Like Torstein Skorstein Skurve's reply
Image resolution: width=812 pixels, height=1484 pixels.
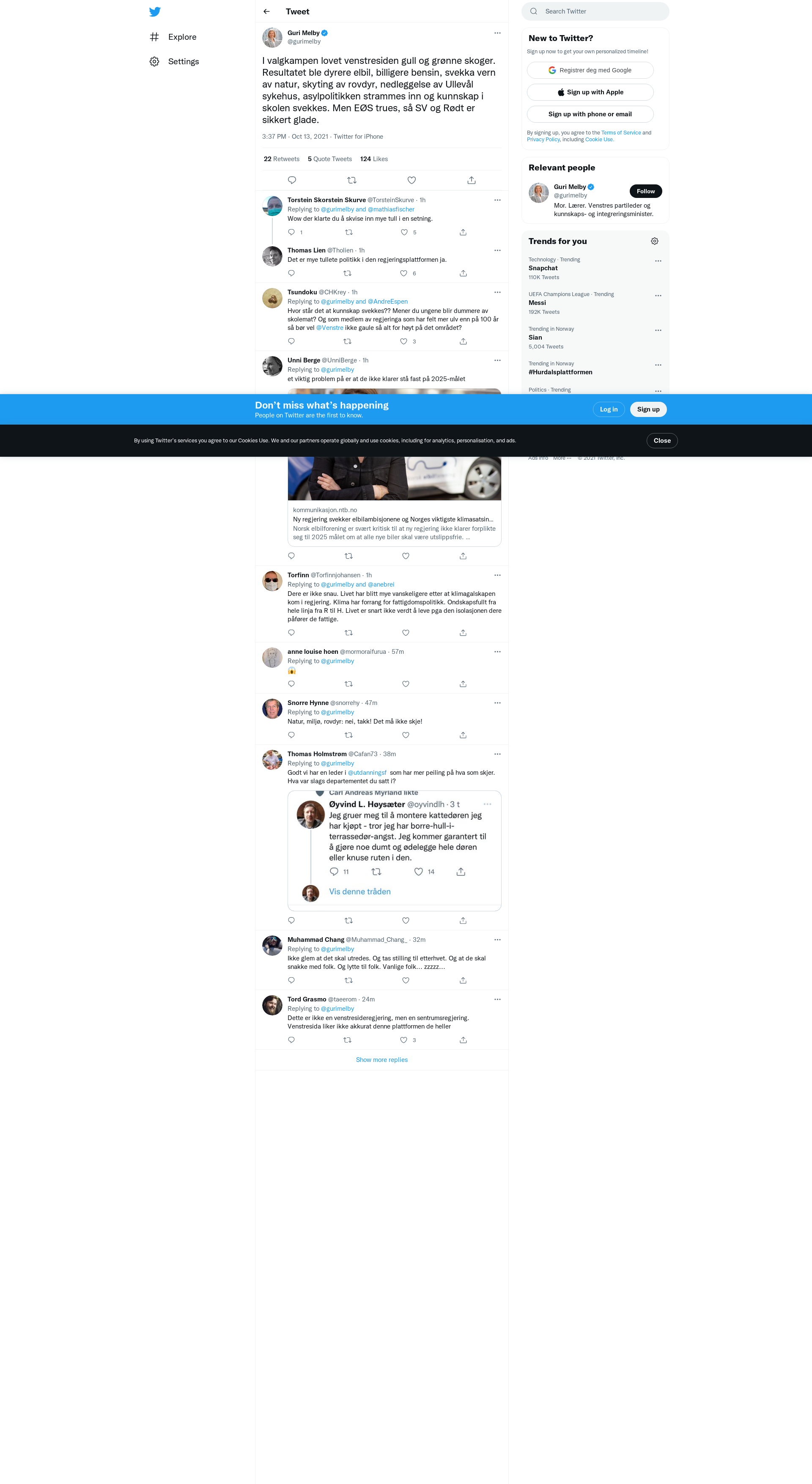(x=404, y=232)
